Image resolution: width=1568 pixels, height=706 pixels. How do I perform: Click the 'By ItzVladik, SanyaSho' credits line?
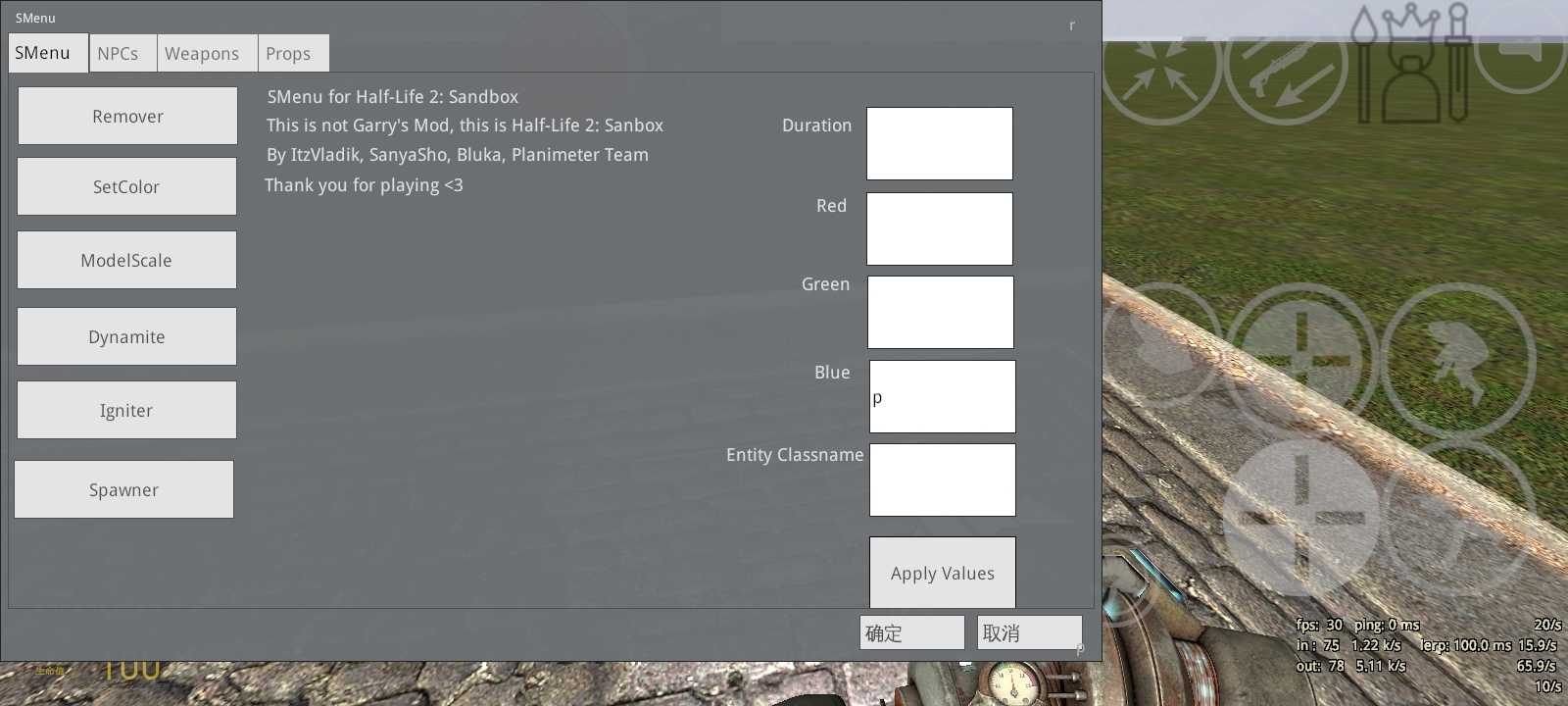[x=458, y=155]
